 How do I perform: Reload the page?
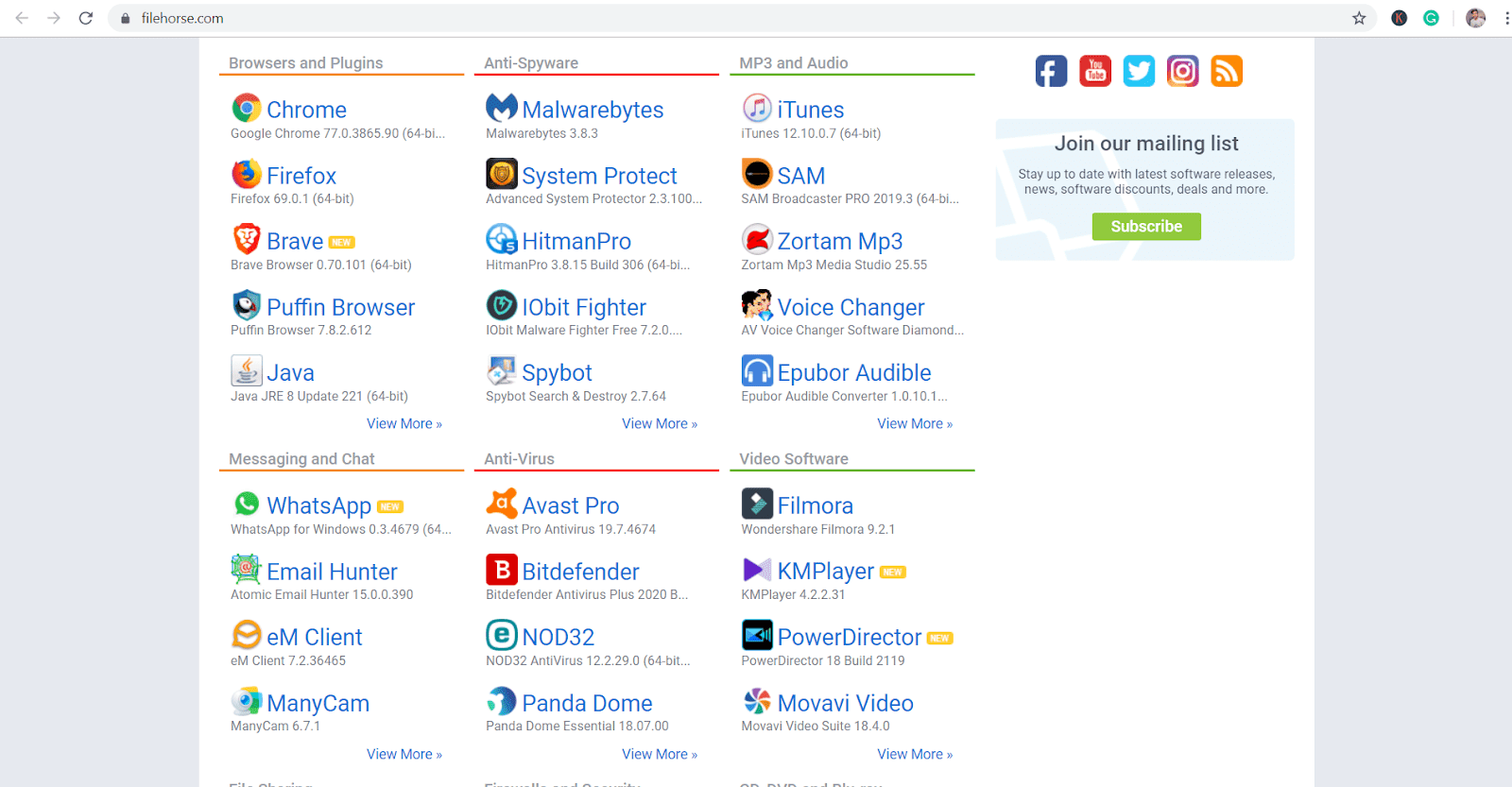point(86,18)
